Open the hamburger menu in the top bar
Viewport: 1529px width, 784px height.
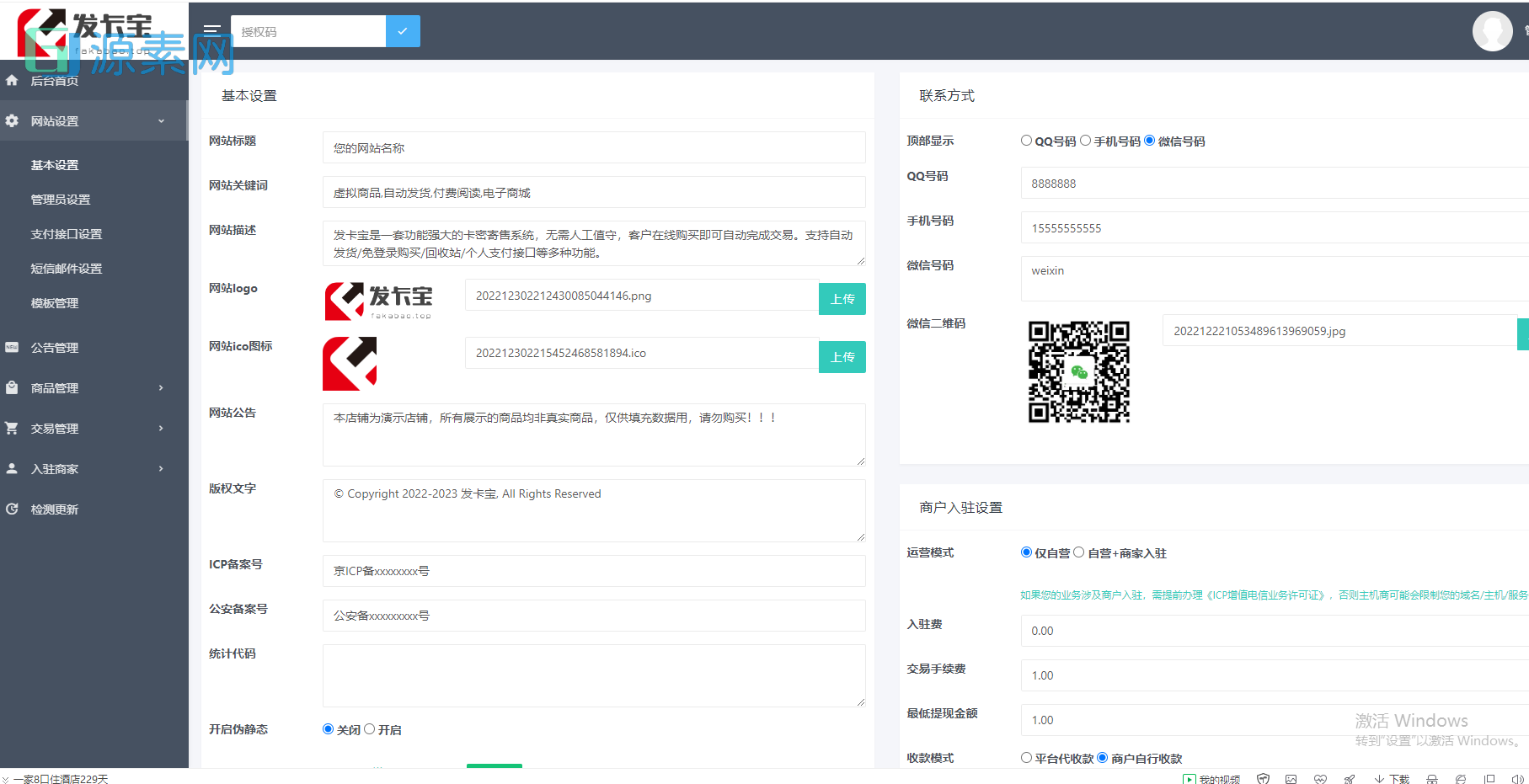(x=211, y=28)
